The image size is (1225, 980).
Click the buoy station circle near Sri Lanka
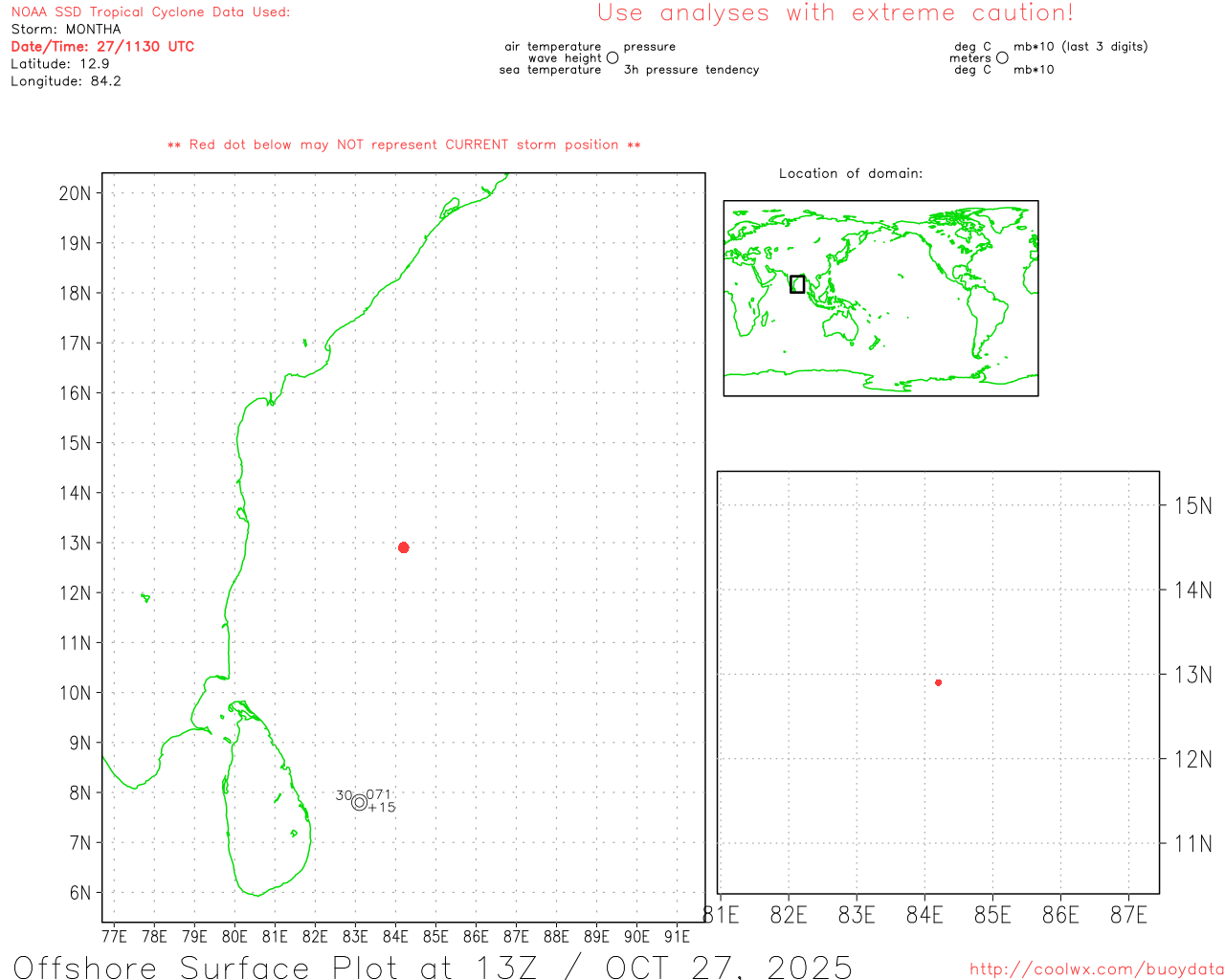360,802
